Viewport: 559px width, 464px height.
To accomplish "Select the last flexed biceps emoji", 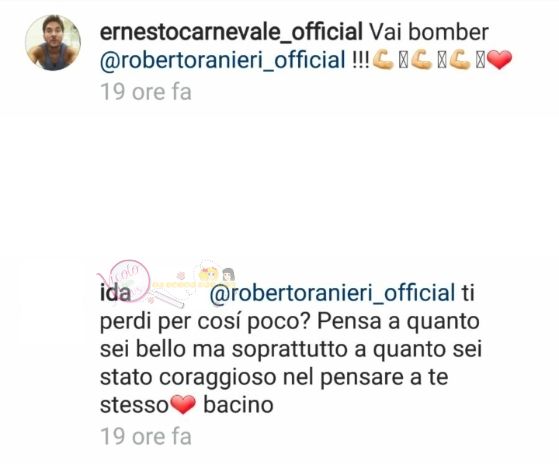I will point(460,60).
